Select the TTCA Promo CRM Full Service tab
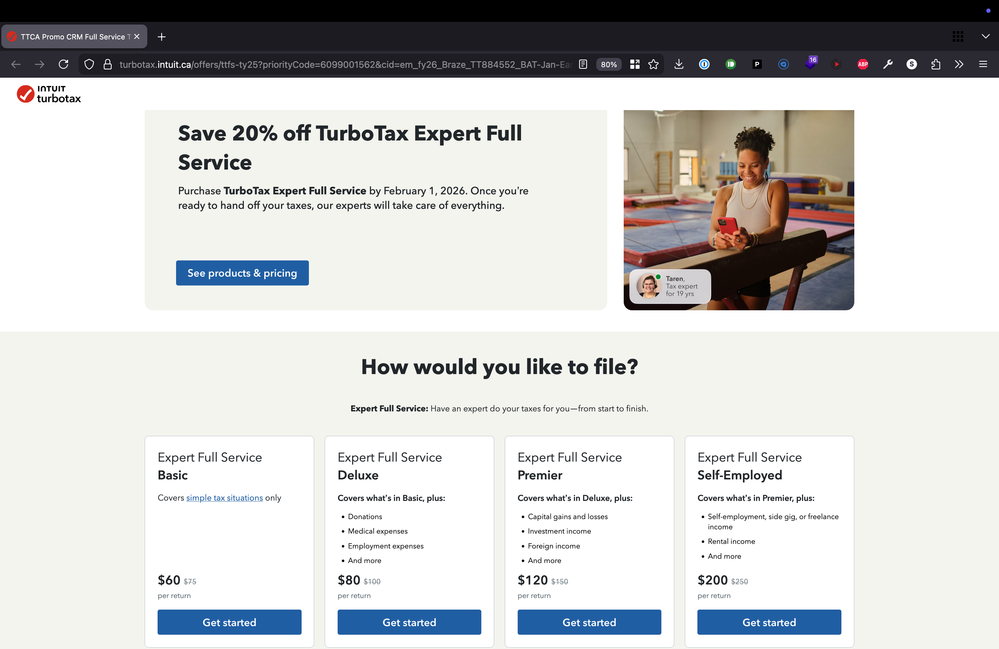Screen dimensions: 999x649 tap(74, 36)
